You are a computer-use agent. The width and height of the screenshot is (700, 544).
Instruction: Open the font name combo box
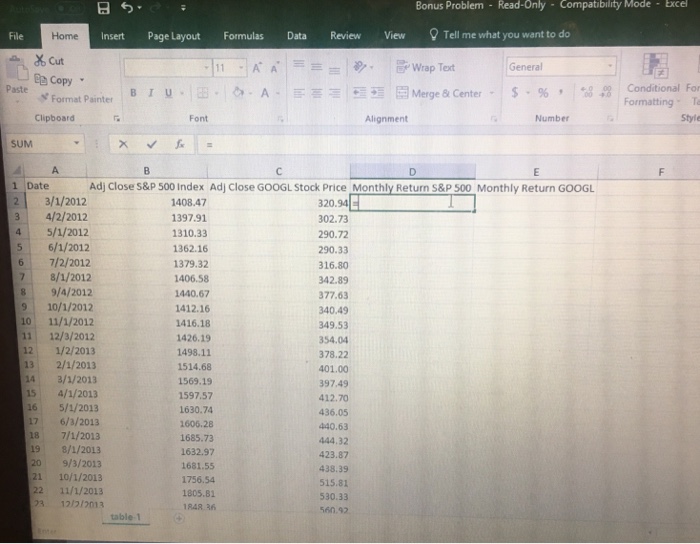[167, 68]
